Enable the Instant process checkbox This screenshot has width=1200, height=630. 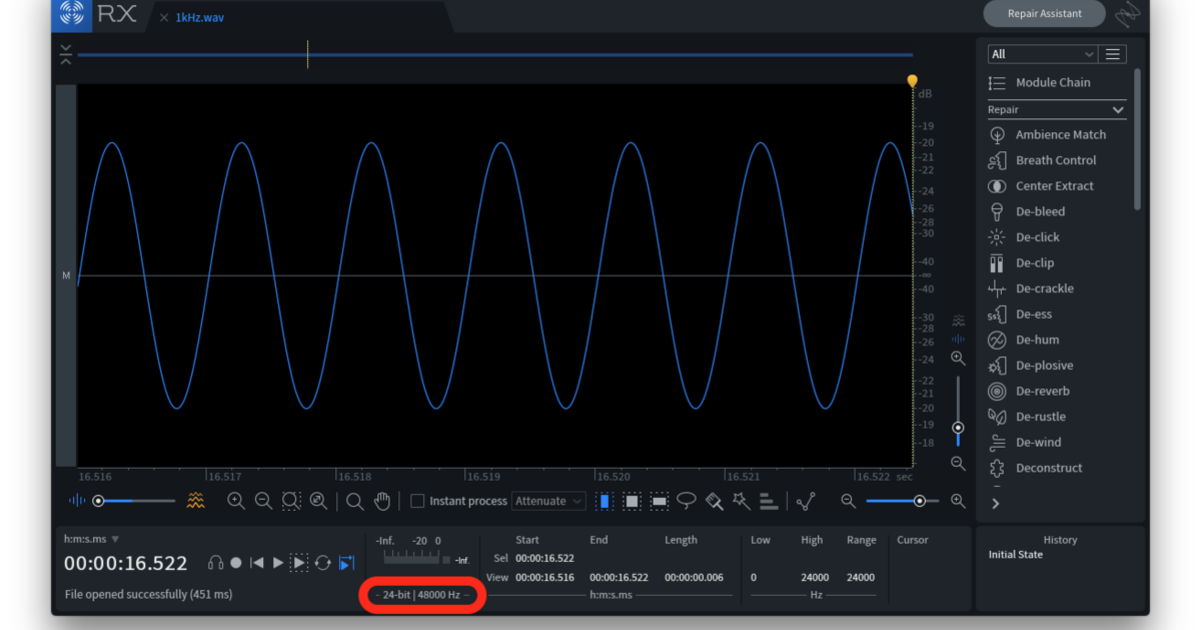point(415,500)
